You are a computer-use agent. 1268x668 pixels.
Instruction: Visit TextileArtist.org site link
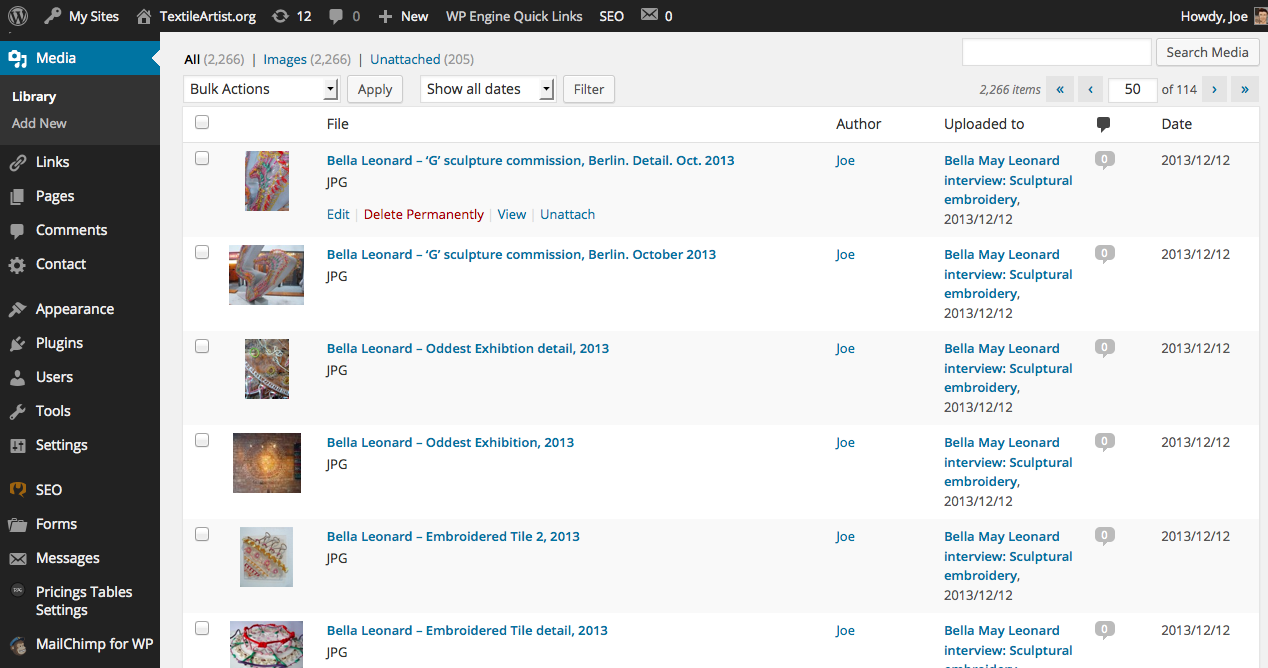tap(197, 16)
